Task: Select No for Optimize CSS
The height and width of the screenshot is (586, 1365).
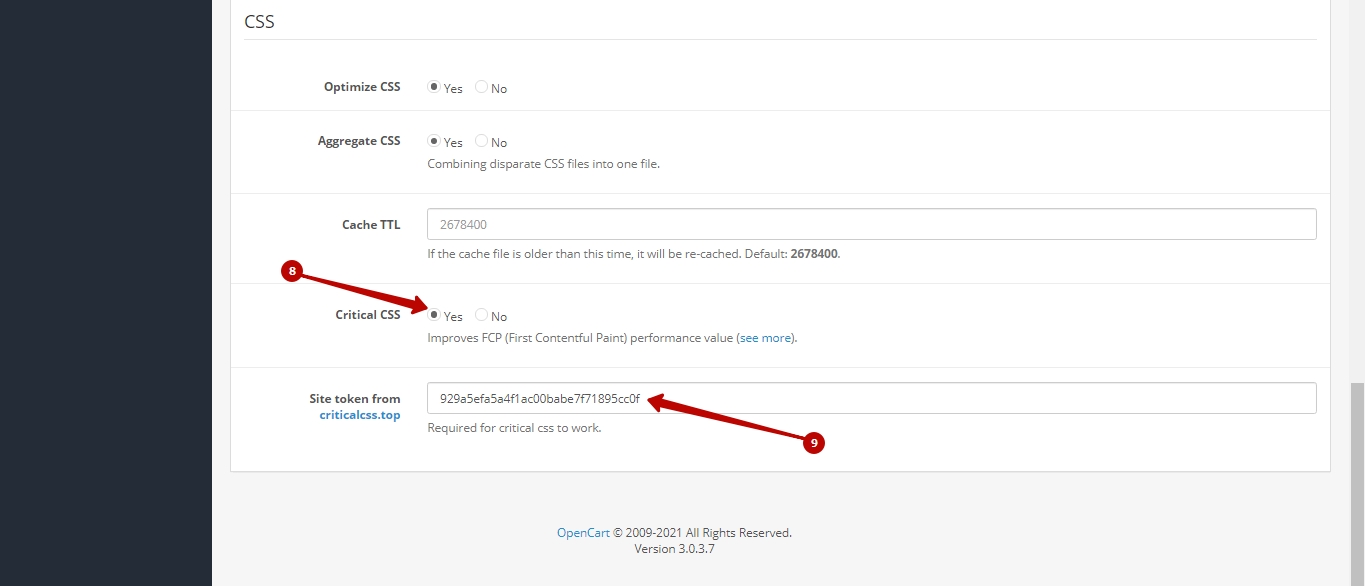Action: coord(481,87)
